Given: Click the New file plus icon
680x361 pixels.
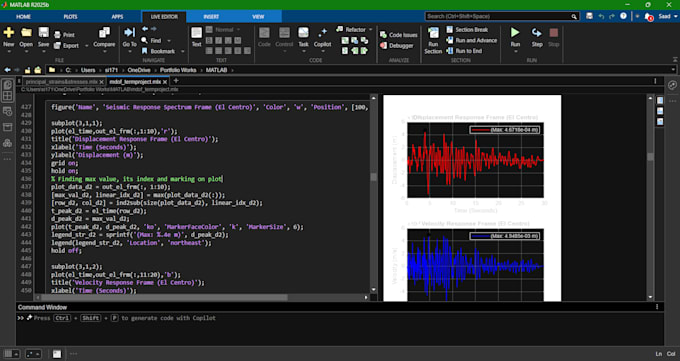Looking at the screenshot, I should point(9,33).
